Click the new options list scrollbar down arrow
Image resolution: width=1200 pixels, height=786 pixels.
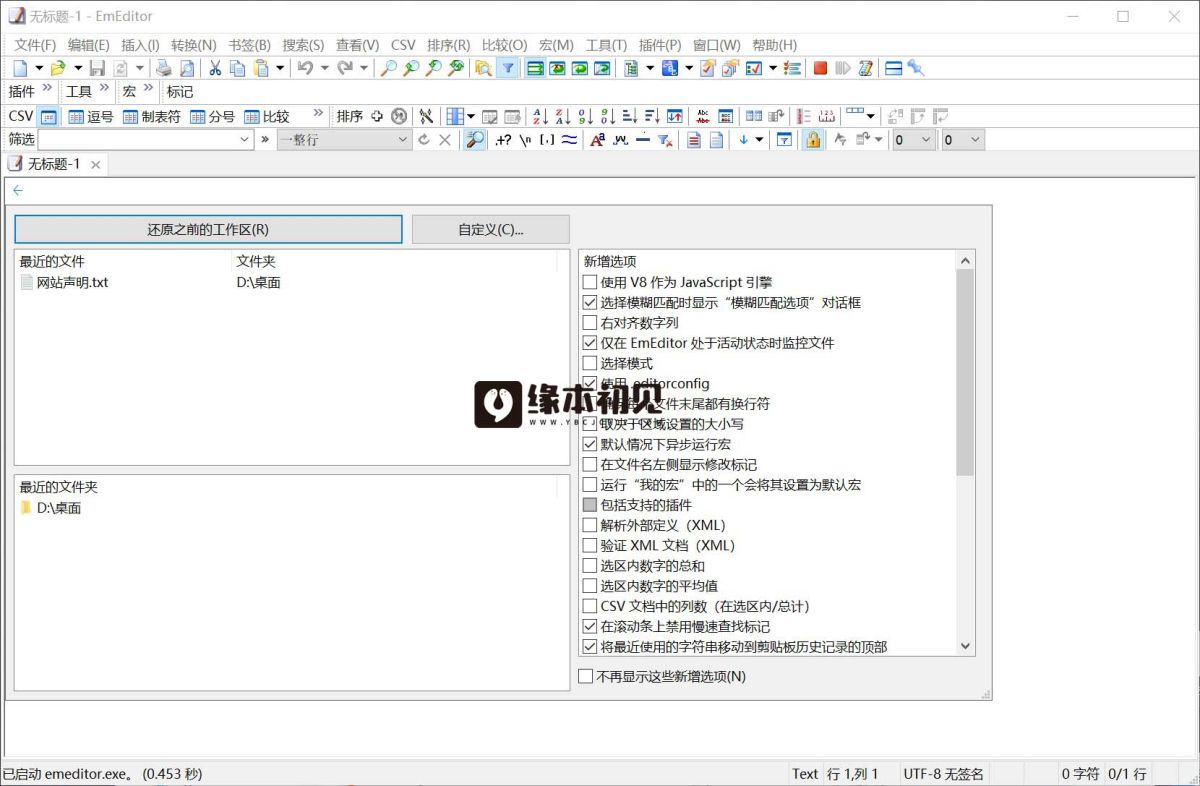pos(965,647)
